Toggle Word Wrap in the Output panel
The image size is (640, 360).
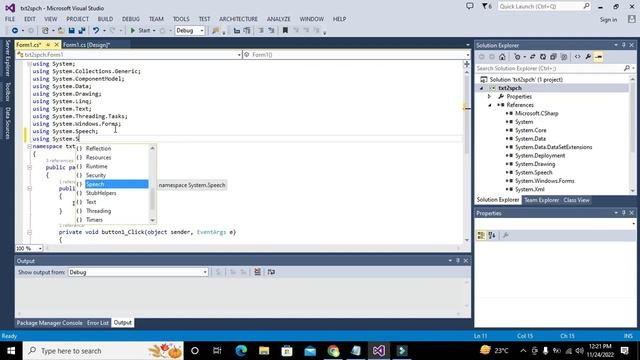tap(271, 272)
